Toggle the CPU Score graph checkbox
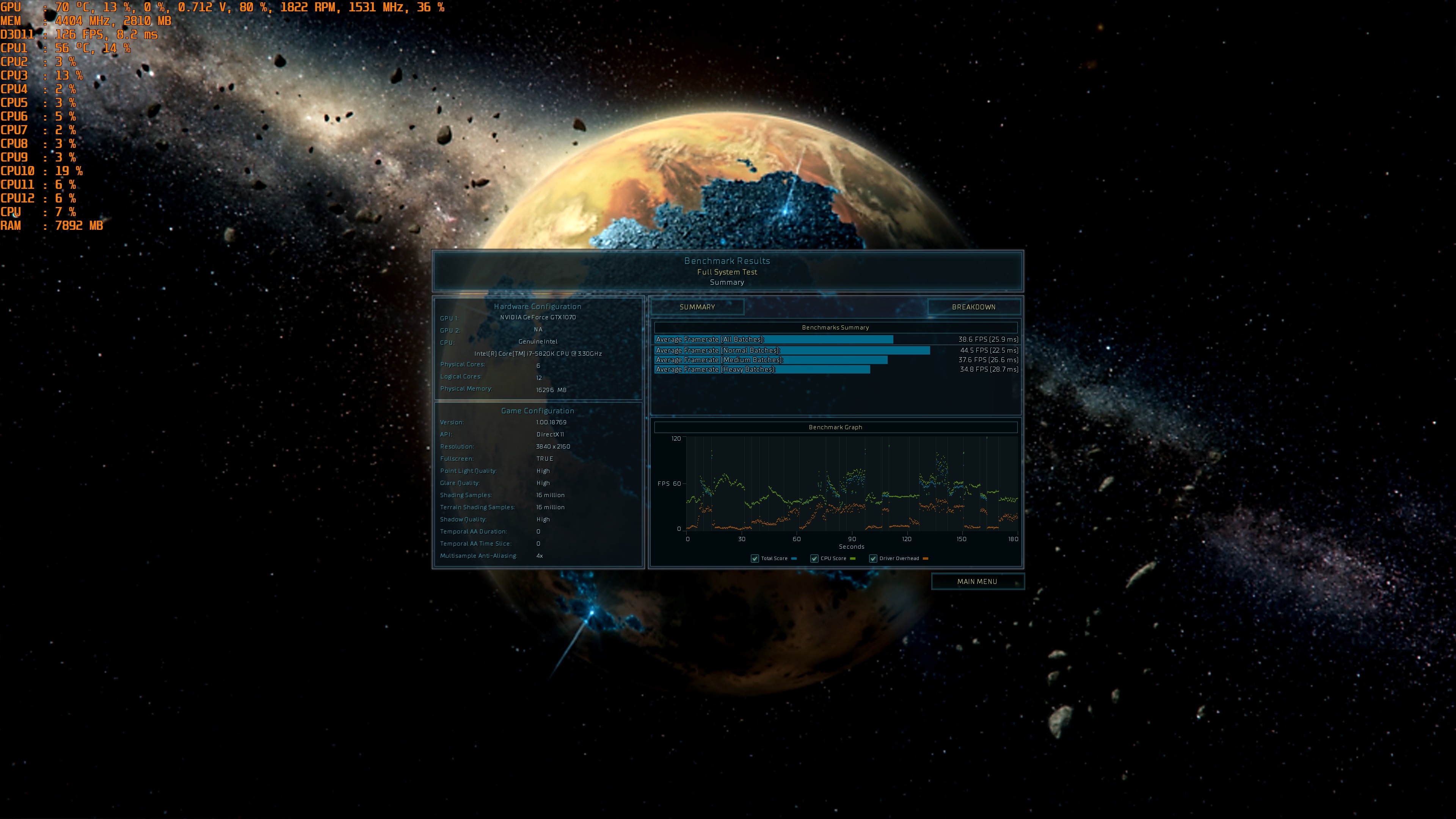The image size is (1456, 819). [814, 559]
